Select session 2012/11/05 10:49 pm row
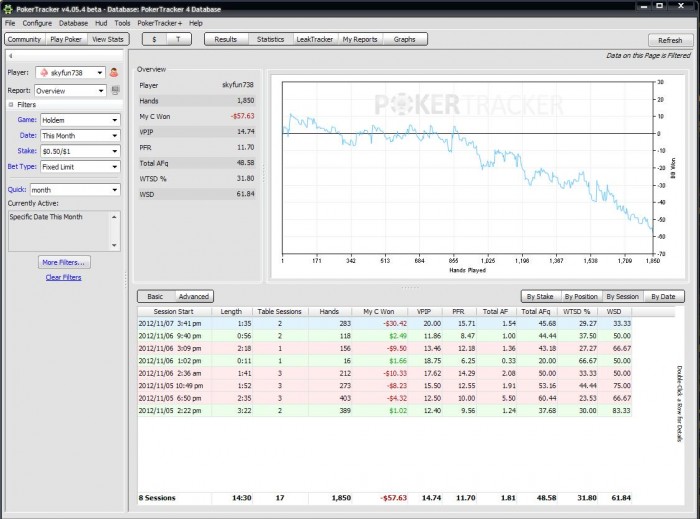The image size is (700, 519). click(x=384, y=386)
